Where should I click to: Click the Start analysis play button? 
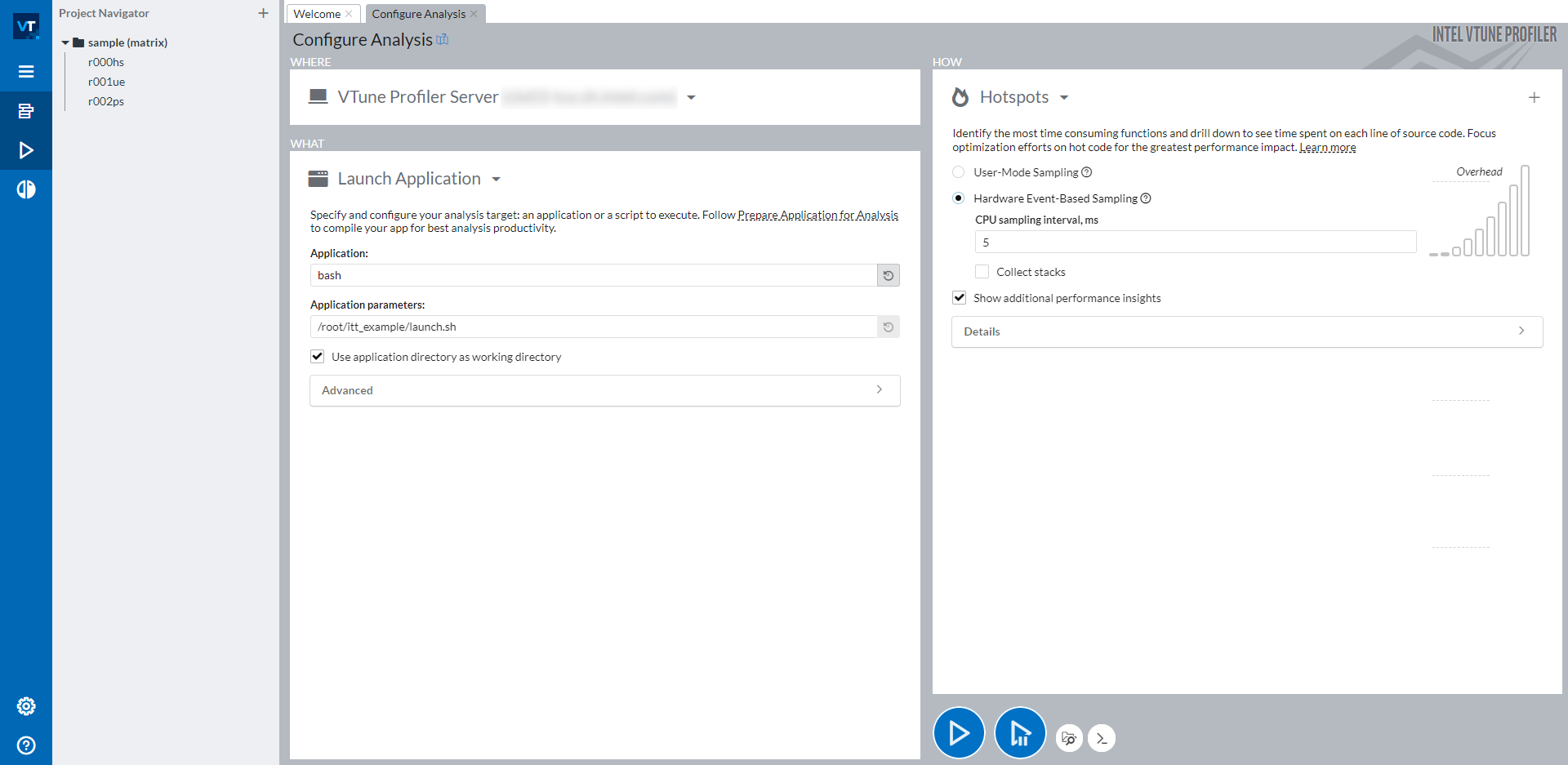(x=958, y=732)
